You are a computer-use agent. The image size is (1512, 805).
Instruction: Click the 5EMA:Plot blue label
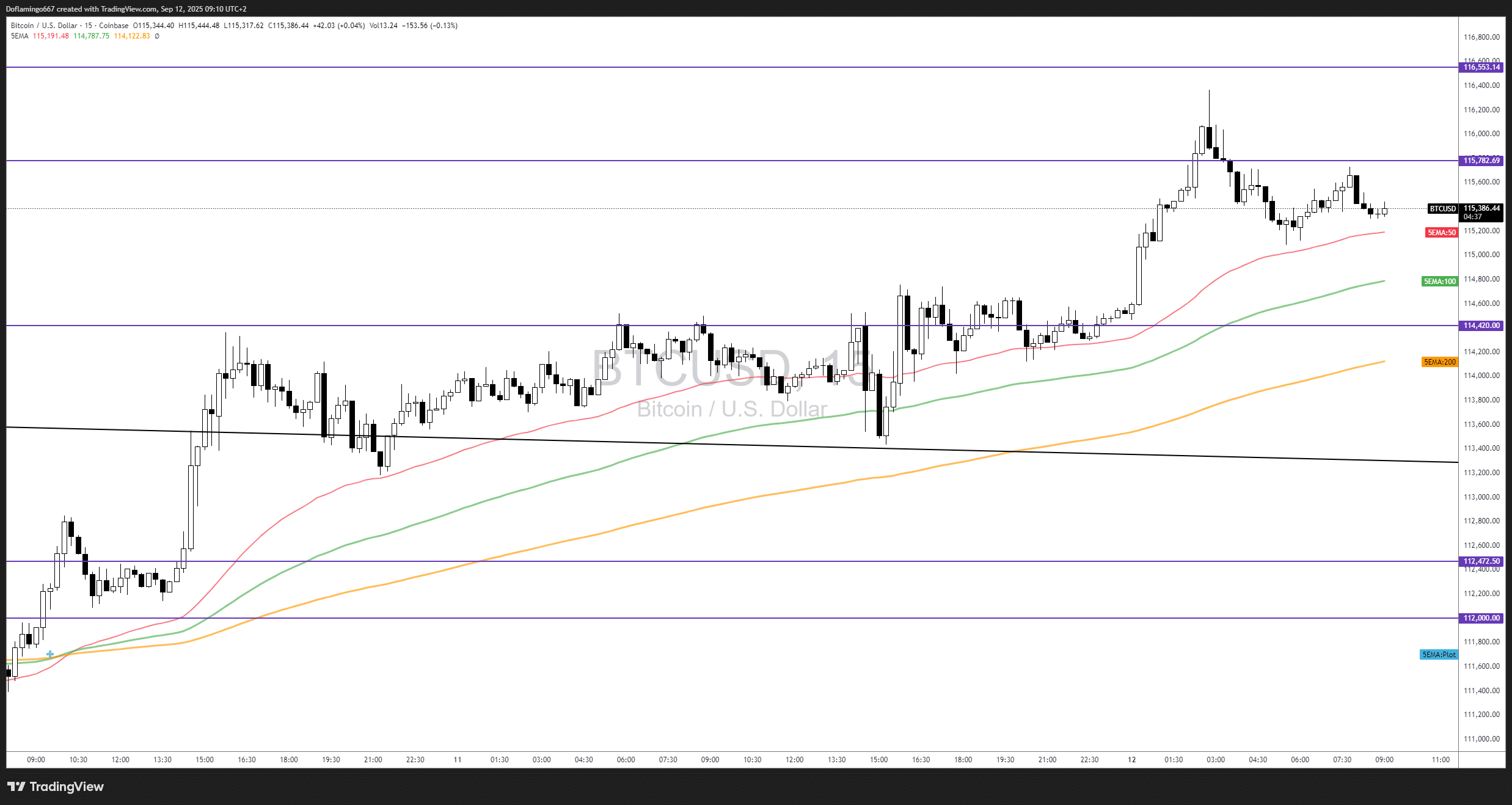pyautogui.click(x=1438, y=655)
